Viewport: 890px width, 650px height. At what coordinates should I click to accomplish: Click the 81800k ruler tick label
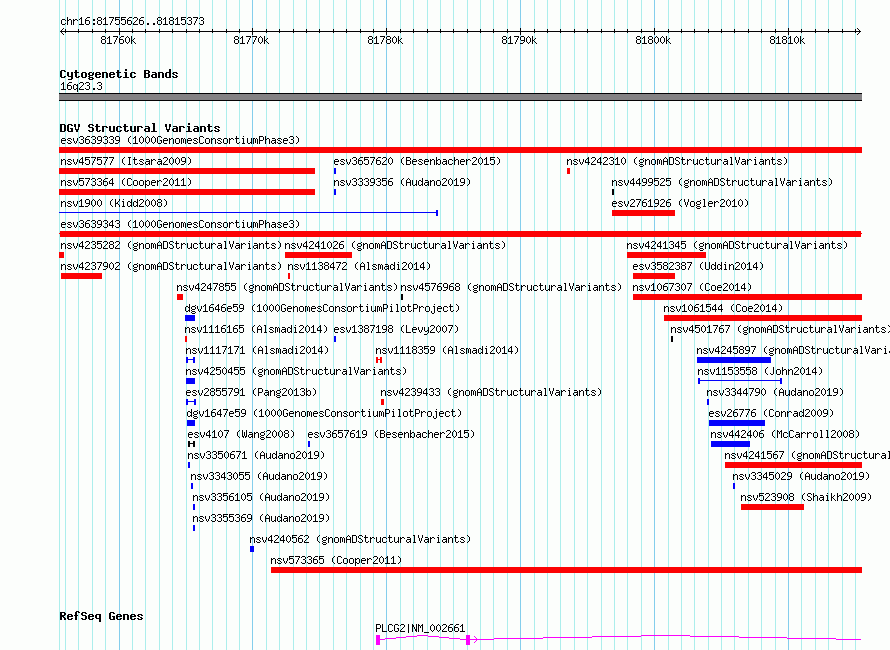click(x=653, y=40)
